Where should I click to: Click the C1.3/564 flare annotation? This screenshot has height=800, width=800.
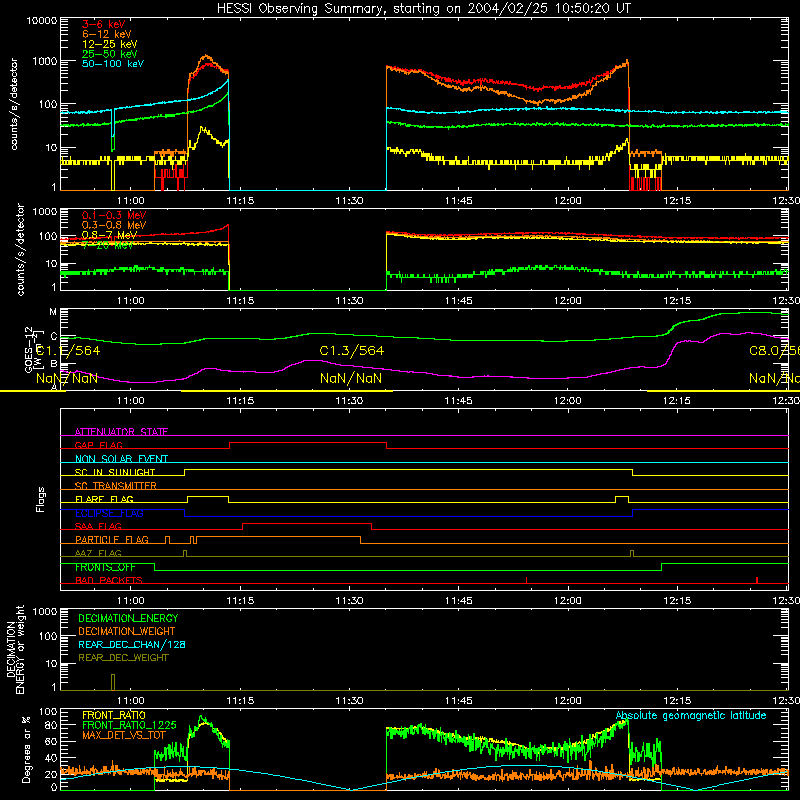click(x=352, y=351)
